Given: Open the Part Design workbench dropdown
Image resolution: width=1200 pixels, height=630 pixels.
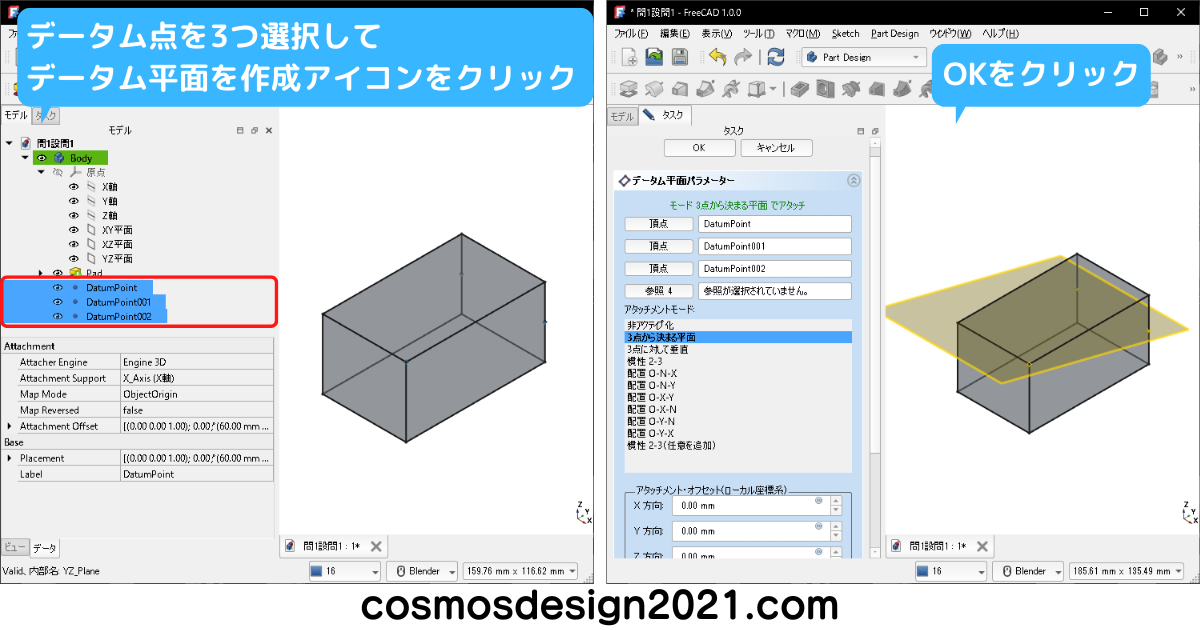Looking at the screenshot, I should pyautogui.click(x=863, y=57).
